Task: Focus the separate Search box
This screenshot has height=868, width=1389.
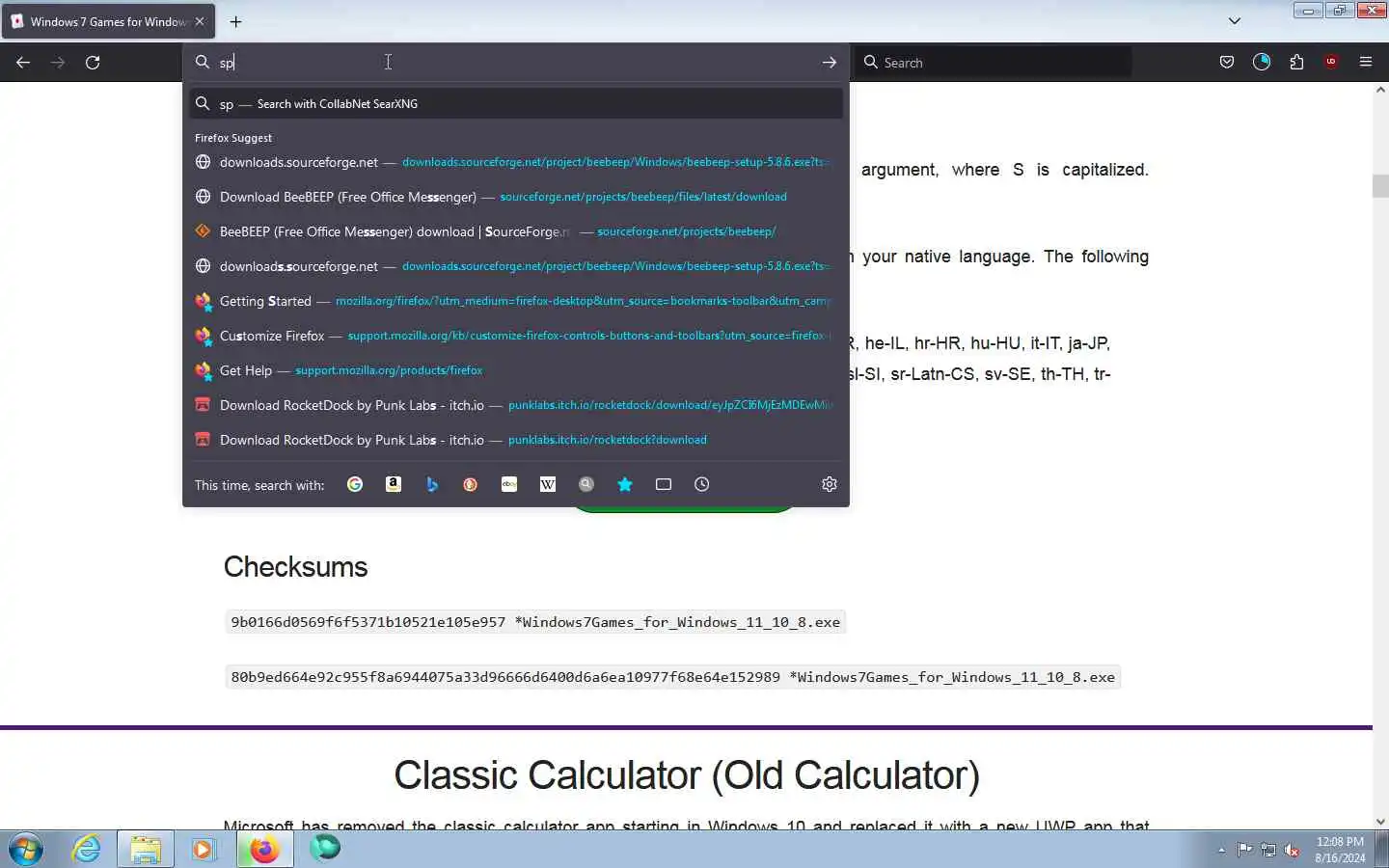Action: (x=994, y=62)
